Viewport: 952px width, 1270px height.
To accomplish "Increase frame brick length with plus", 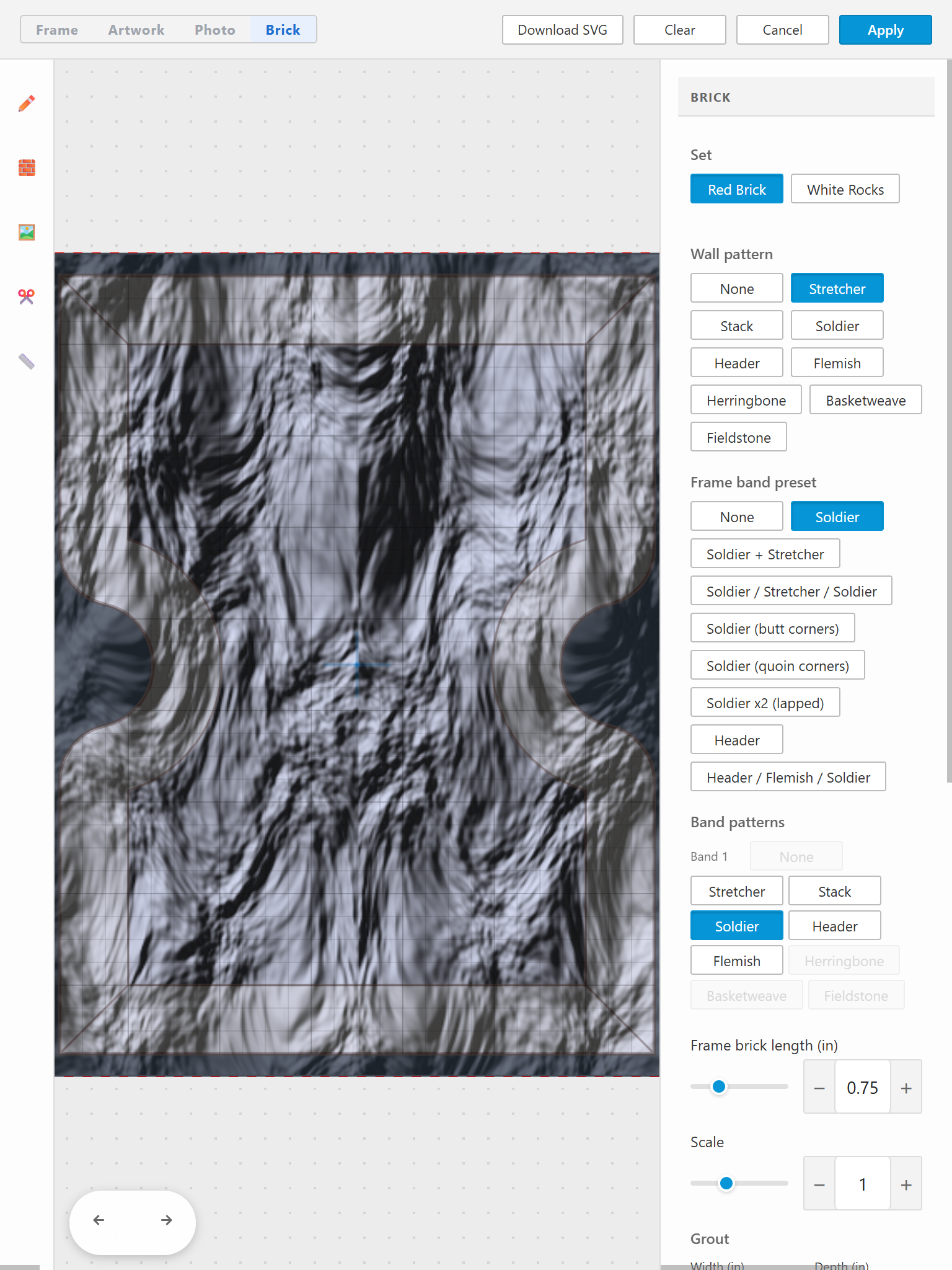I will 906,1088.
